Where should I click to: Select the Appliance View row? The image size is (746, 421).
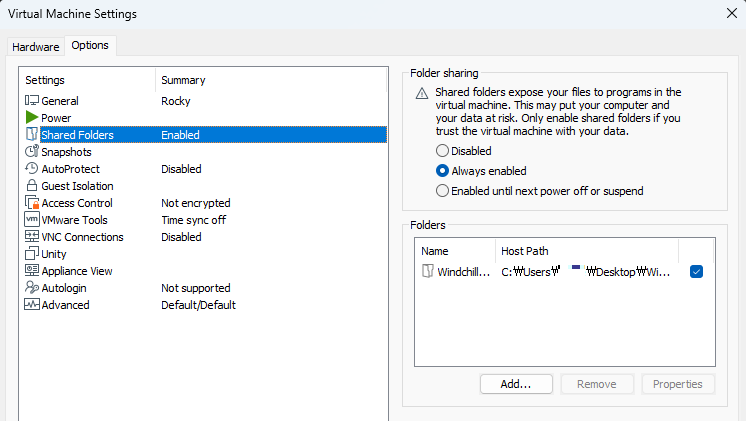tap(206, 271)
